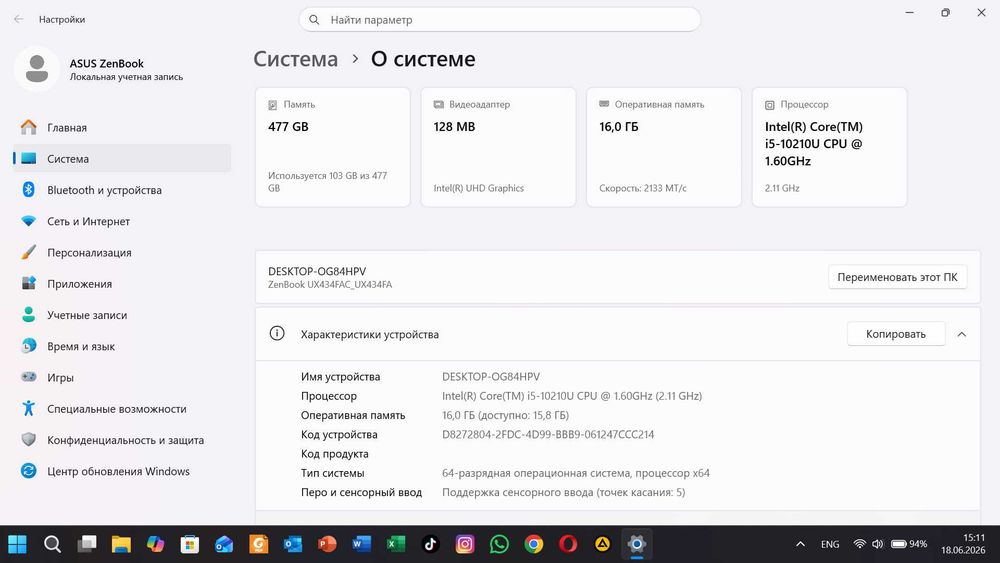Click the Приложения apps icon
Viewport: 1000px width, 563px height.
click(x=29, y=283)
